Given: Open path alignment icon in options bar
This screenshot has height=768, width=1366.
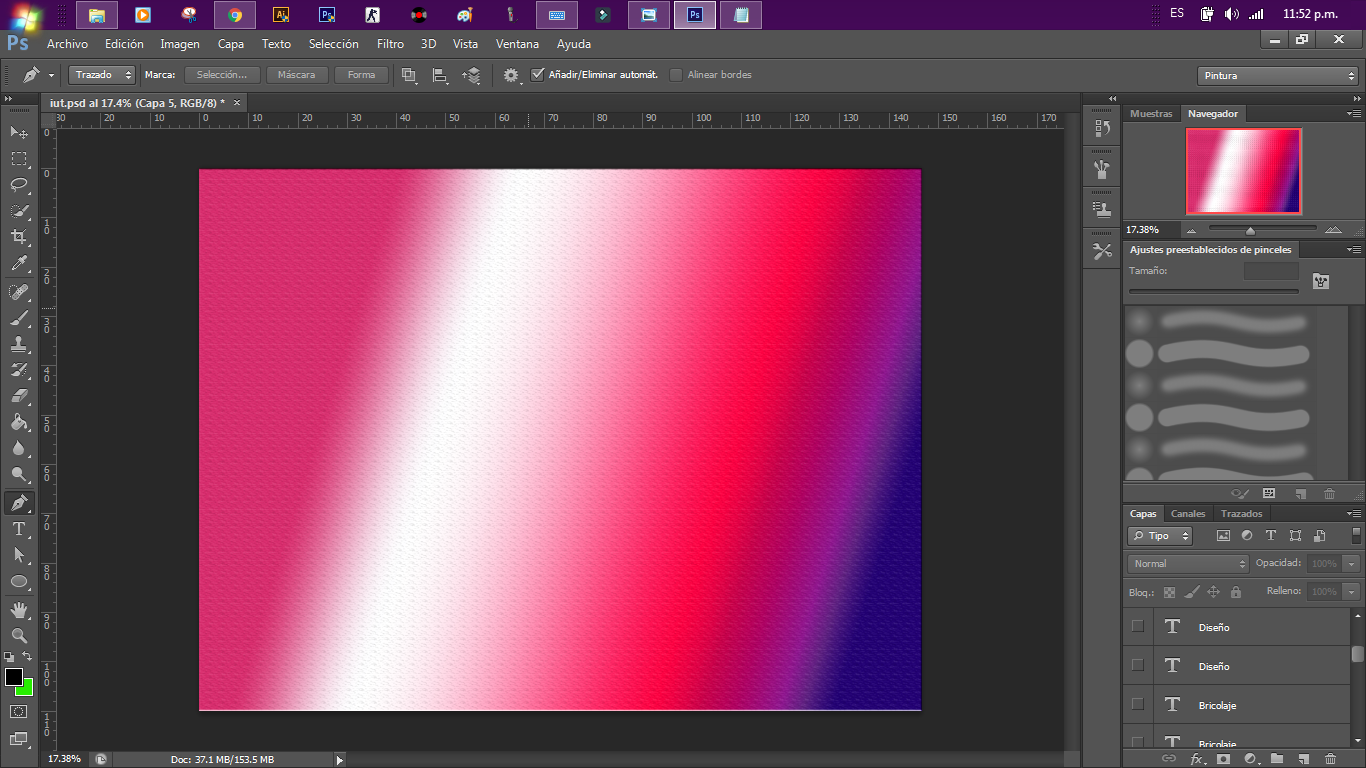Looking at the screenshot, I should (439, 75).
